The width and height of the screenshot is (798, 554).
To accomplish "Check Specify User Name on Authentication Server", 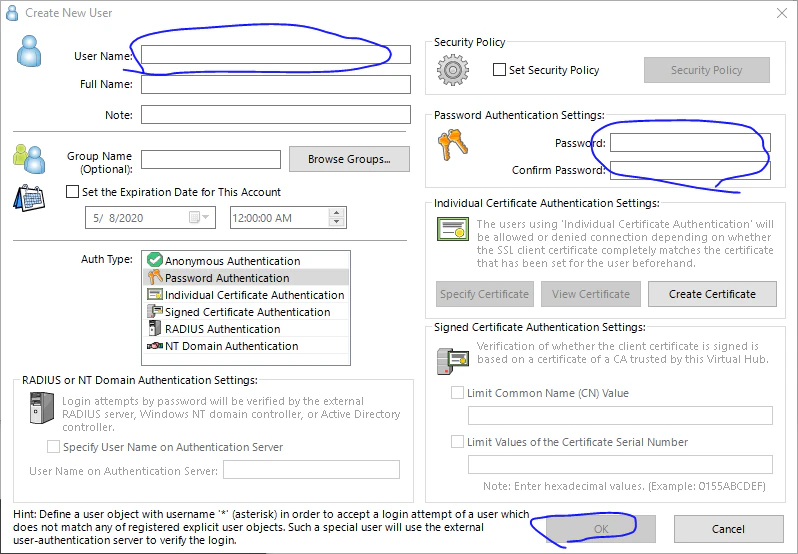I will point(53,447).
